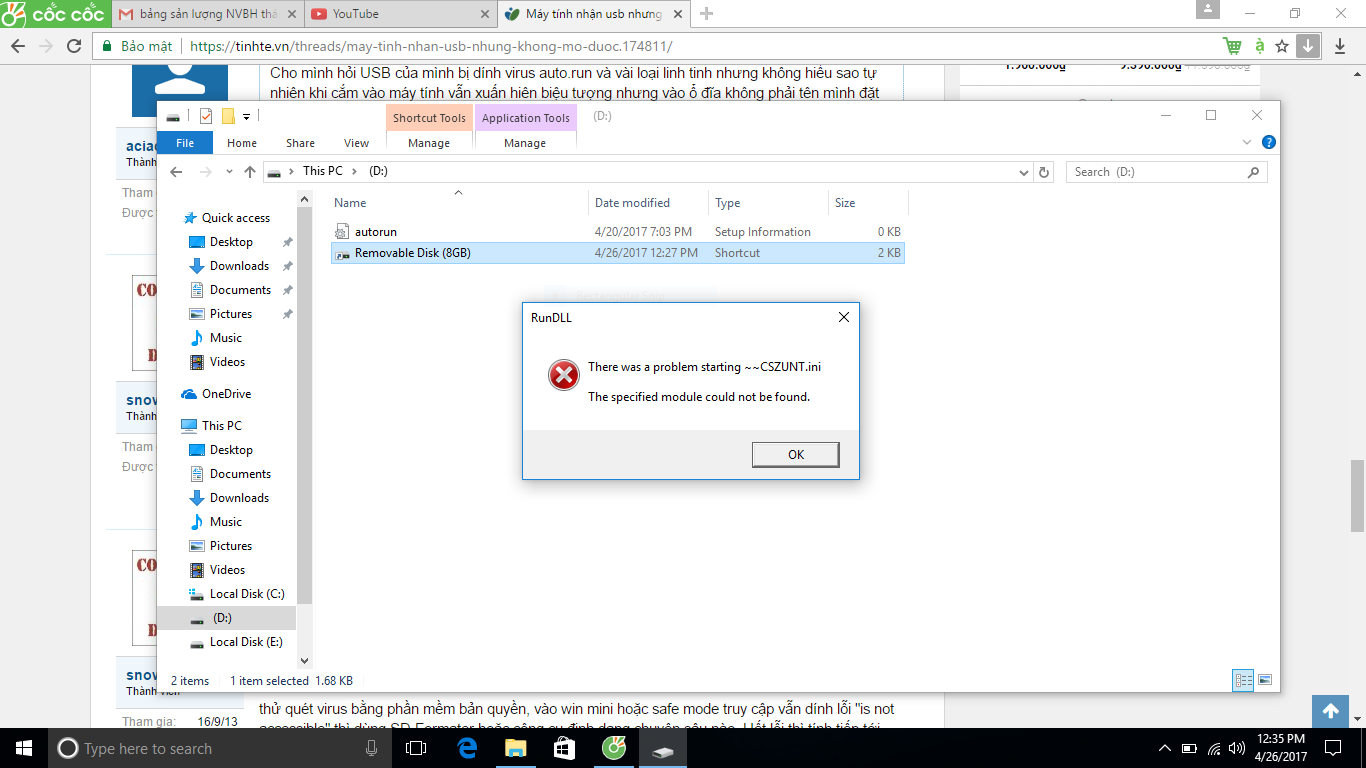Image resolution: width=1366 pixels, height=768 pixels.
Task: Open a new browser tab
Action: coord(707,14)
